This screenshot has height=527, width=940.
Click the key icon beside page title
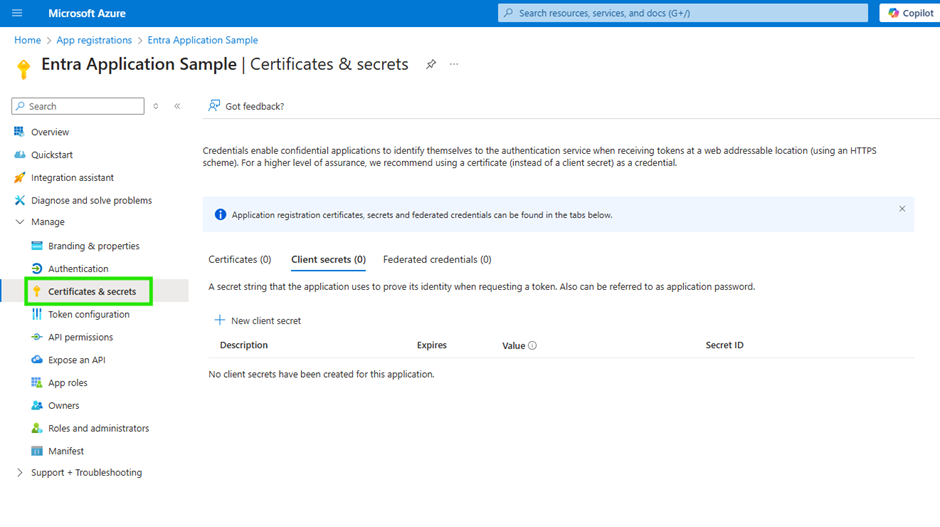click(23, 70)
